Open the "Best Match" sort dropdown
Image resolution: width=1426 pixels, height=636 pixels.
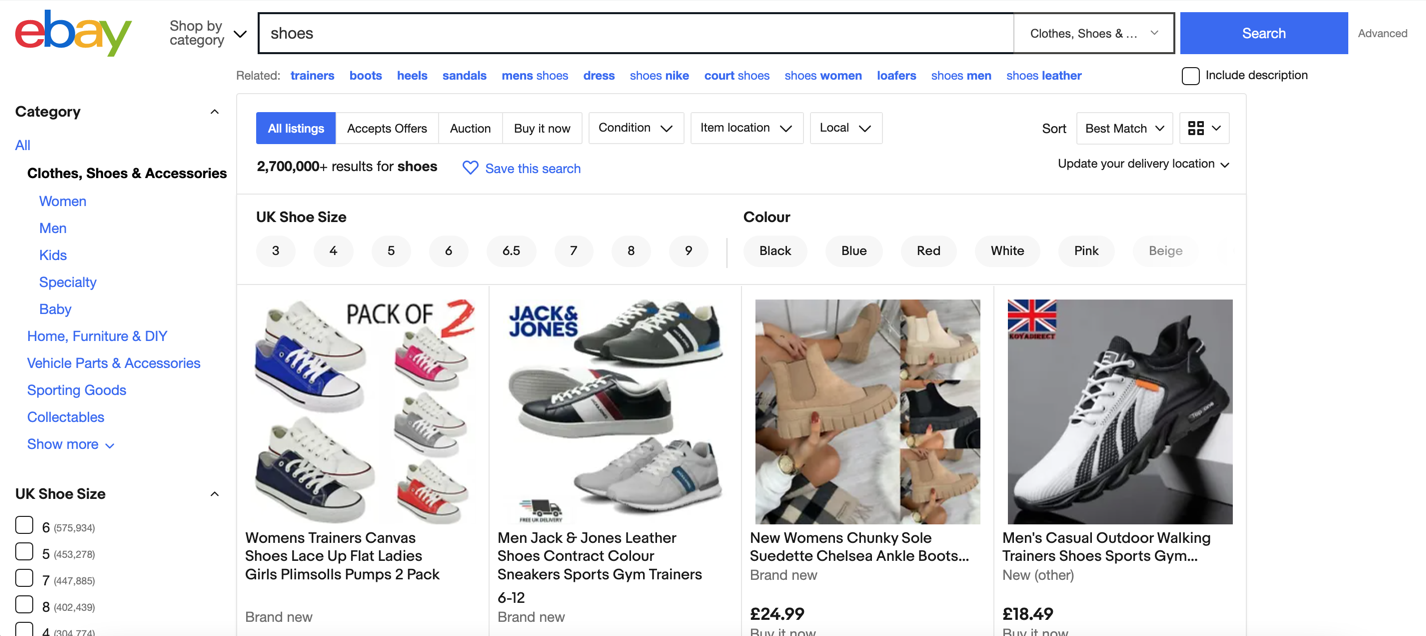pyautogui.click(x=1123, y=128)
